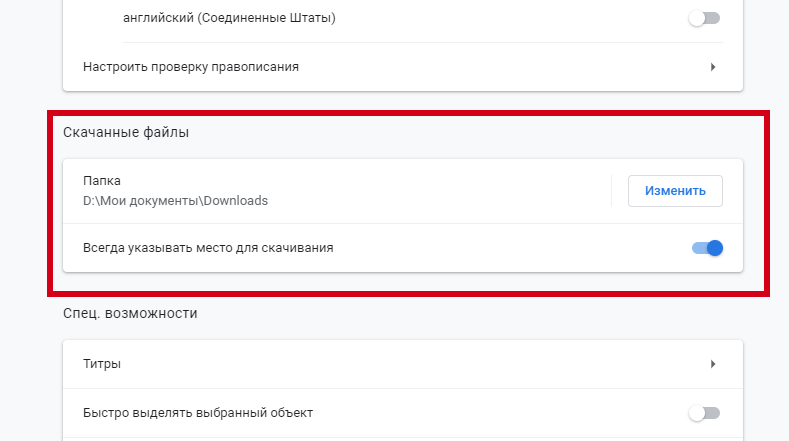Click Настроить проверку правописания label text
Viewport: 789px width, 441px height.
[x=190, y=67]
